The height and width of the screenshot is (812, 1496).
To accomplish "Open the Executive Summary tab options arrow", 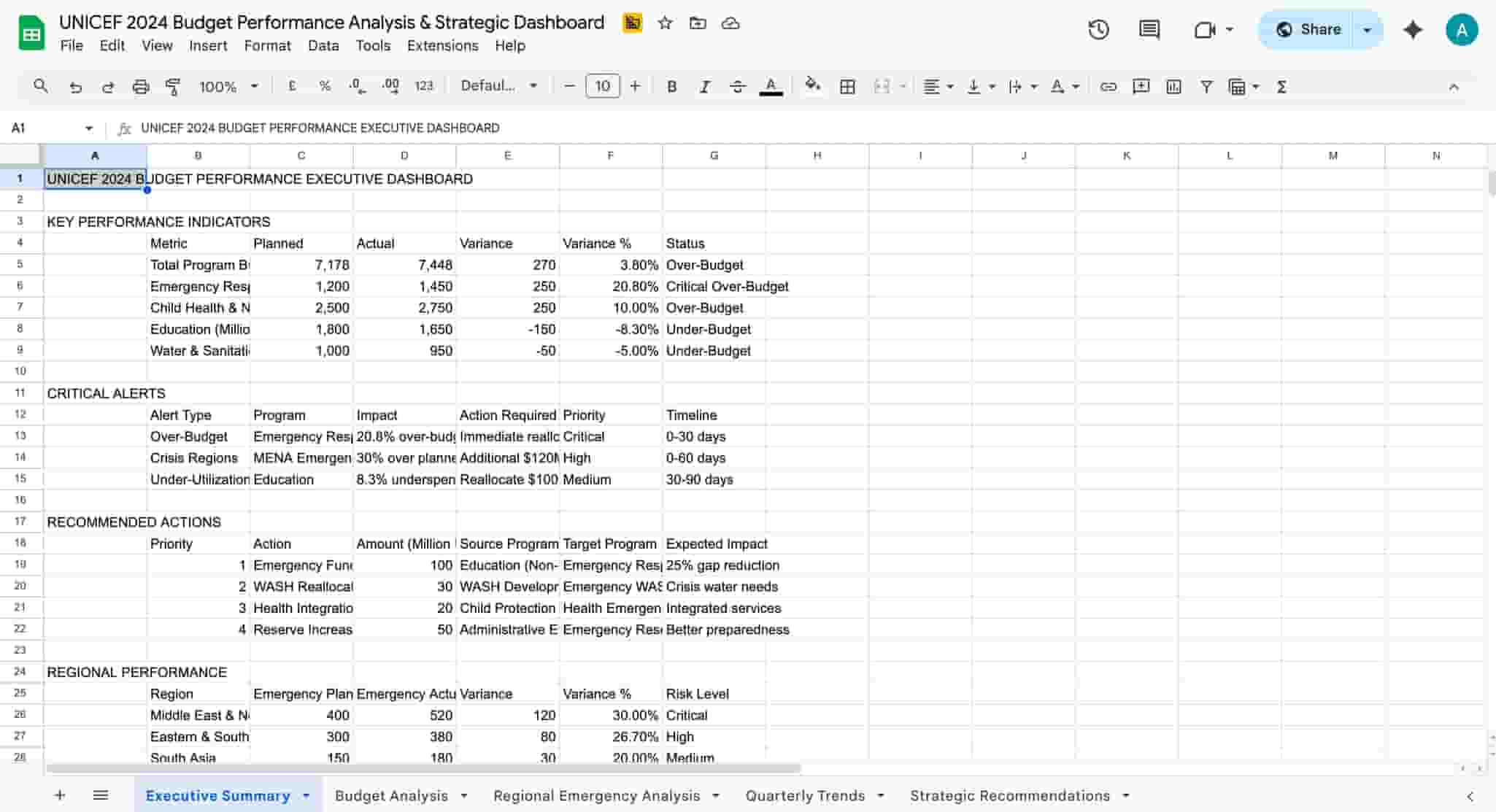I will click(x=306, y=795).
